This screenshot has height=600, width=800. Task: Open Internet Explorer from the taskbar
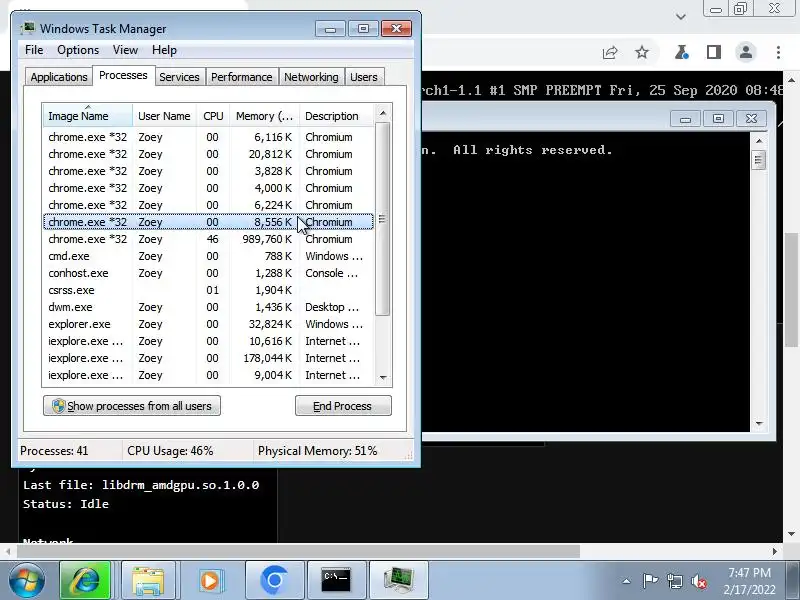tap(85, 580)
